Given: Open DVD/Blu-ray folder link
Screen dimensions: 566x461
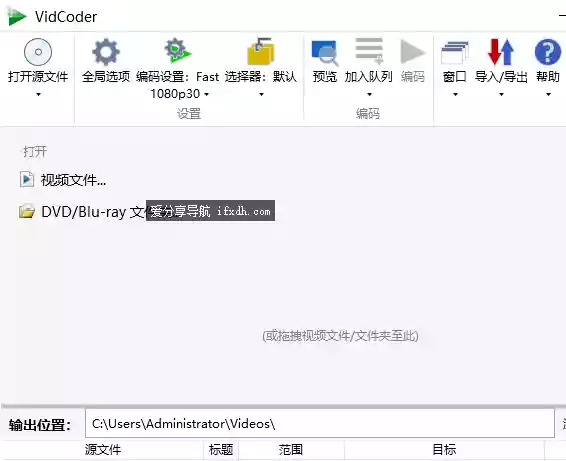Looking at the screenshot, I should tap(93, 212).
